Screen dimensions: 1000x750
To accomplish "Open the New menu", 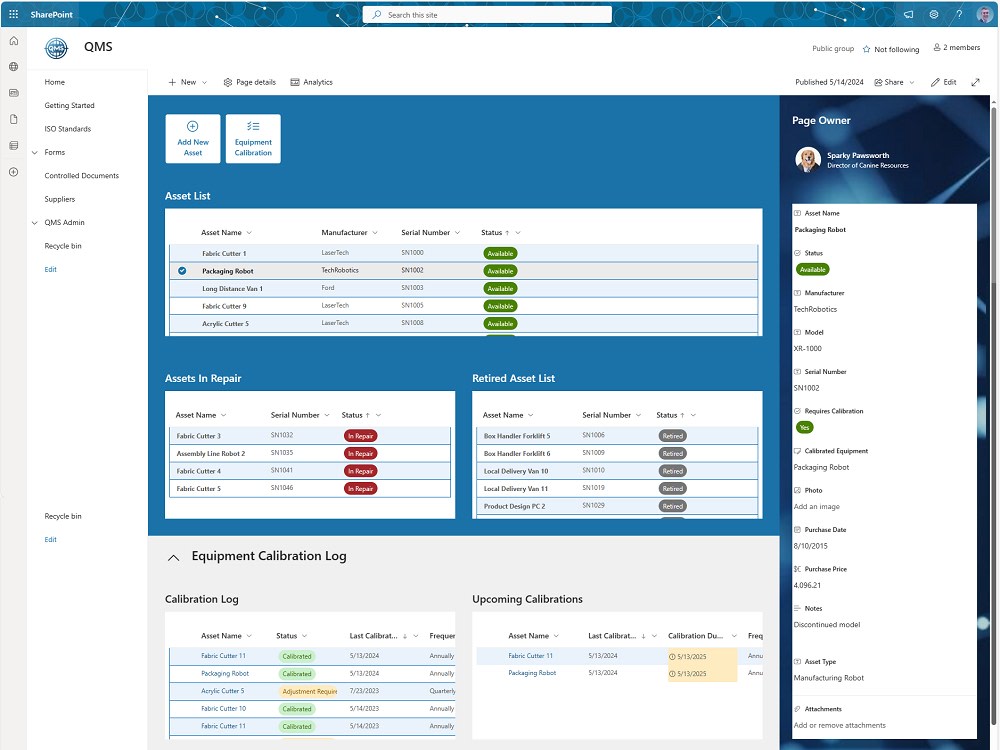I will click(x=186, y=82).
